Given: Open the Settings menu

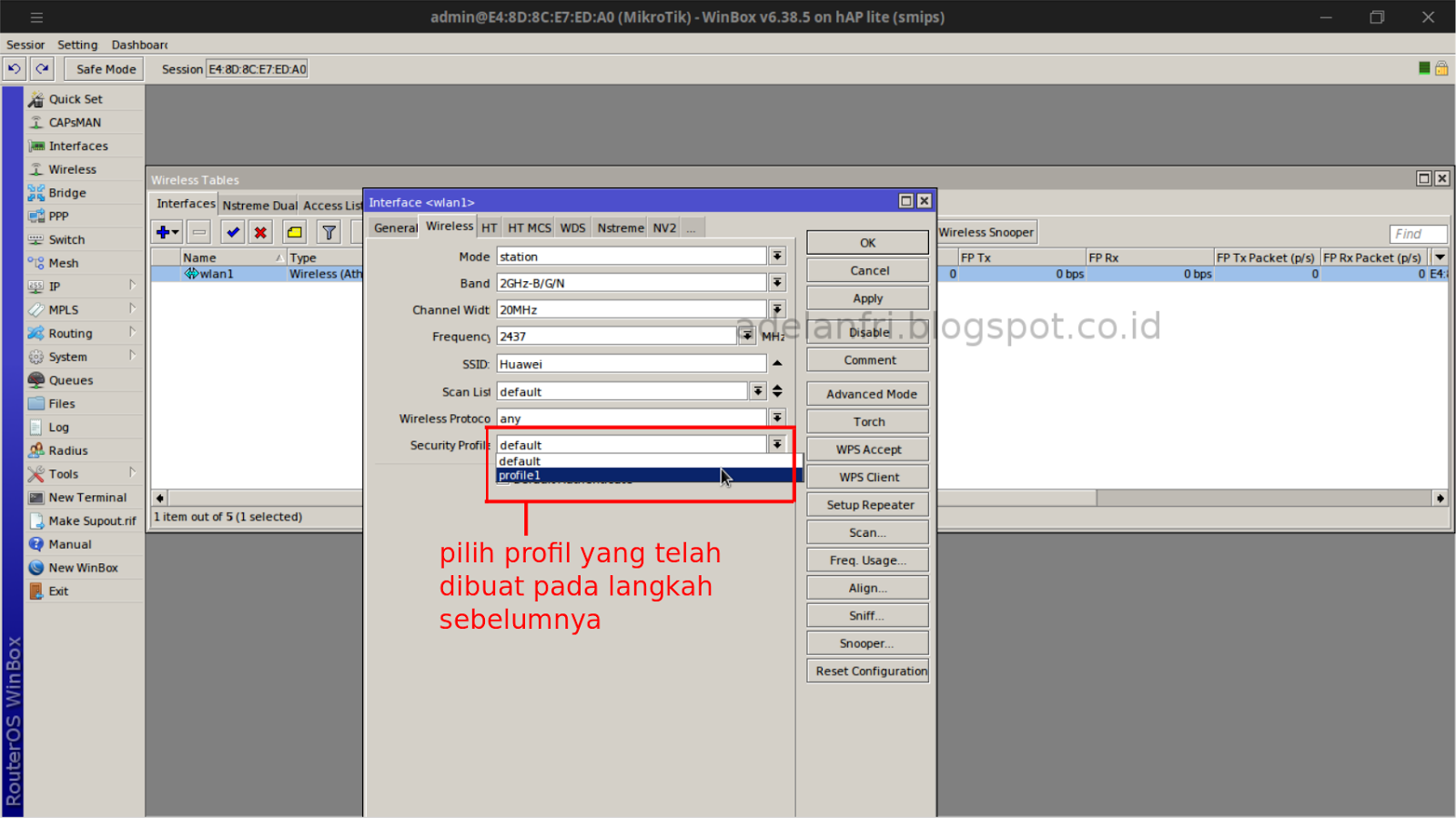Looking at the screenshot, I should click(77, 45).
